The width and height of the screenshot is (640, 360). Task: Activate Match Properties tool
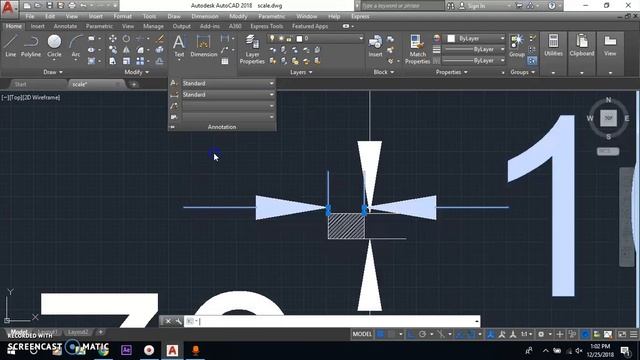pyautogui.click(x=418, y=49)
